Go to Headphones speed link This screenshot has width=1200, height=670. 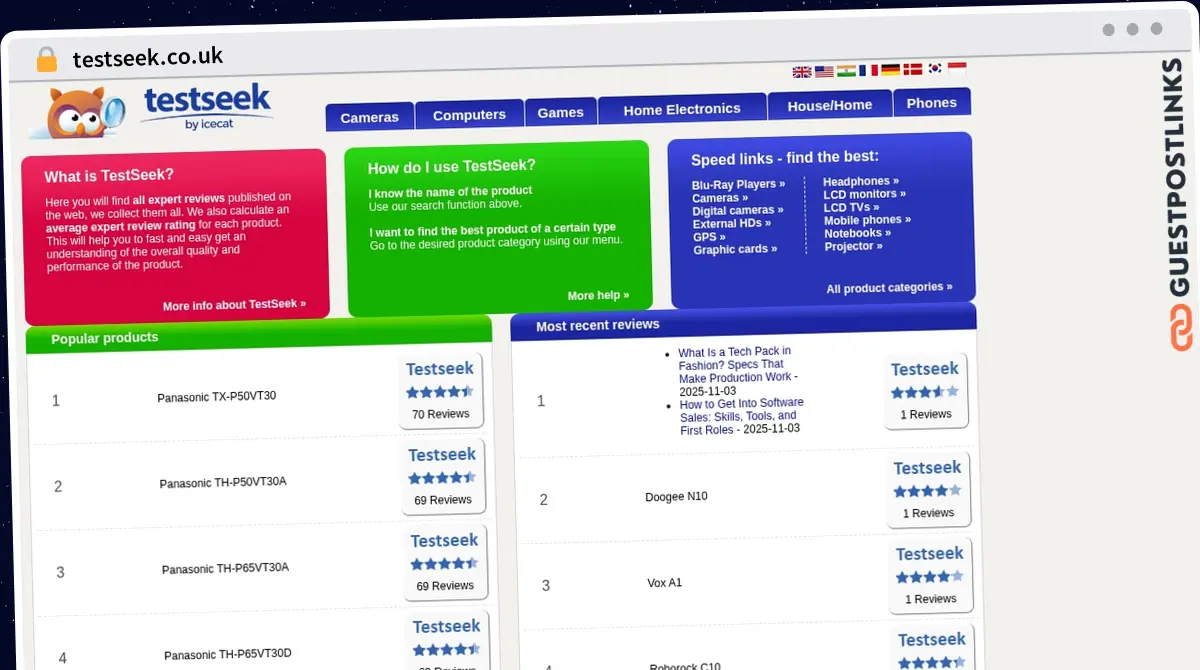[861, 181]
